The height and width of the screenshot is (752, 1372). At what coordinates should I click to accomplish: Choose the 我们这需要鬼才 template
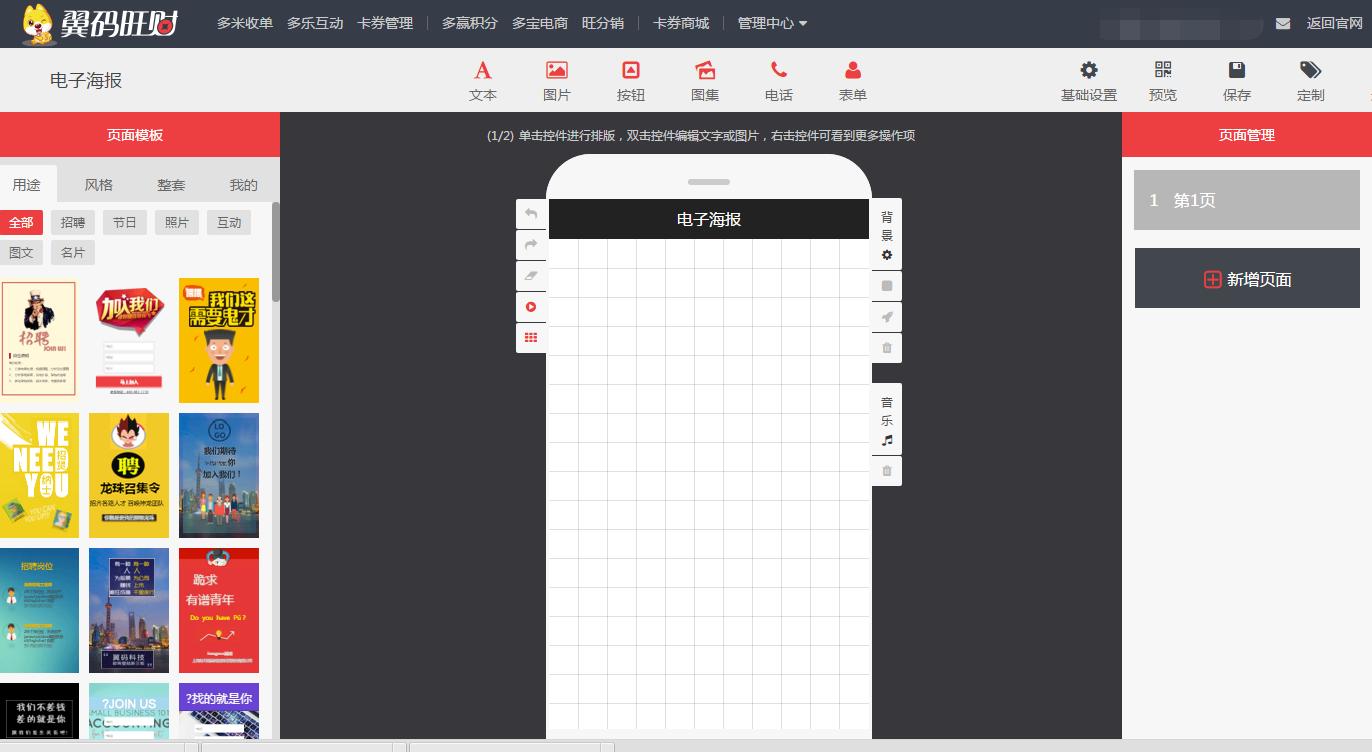point(219,340)
